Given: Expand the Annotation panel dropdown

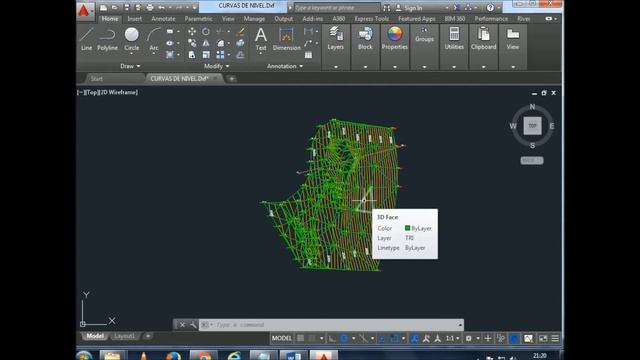Looking at the screenshot, I should point(284,66).
